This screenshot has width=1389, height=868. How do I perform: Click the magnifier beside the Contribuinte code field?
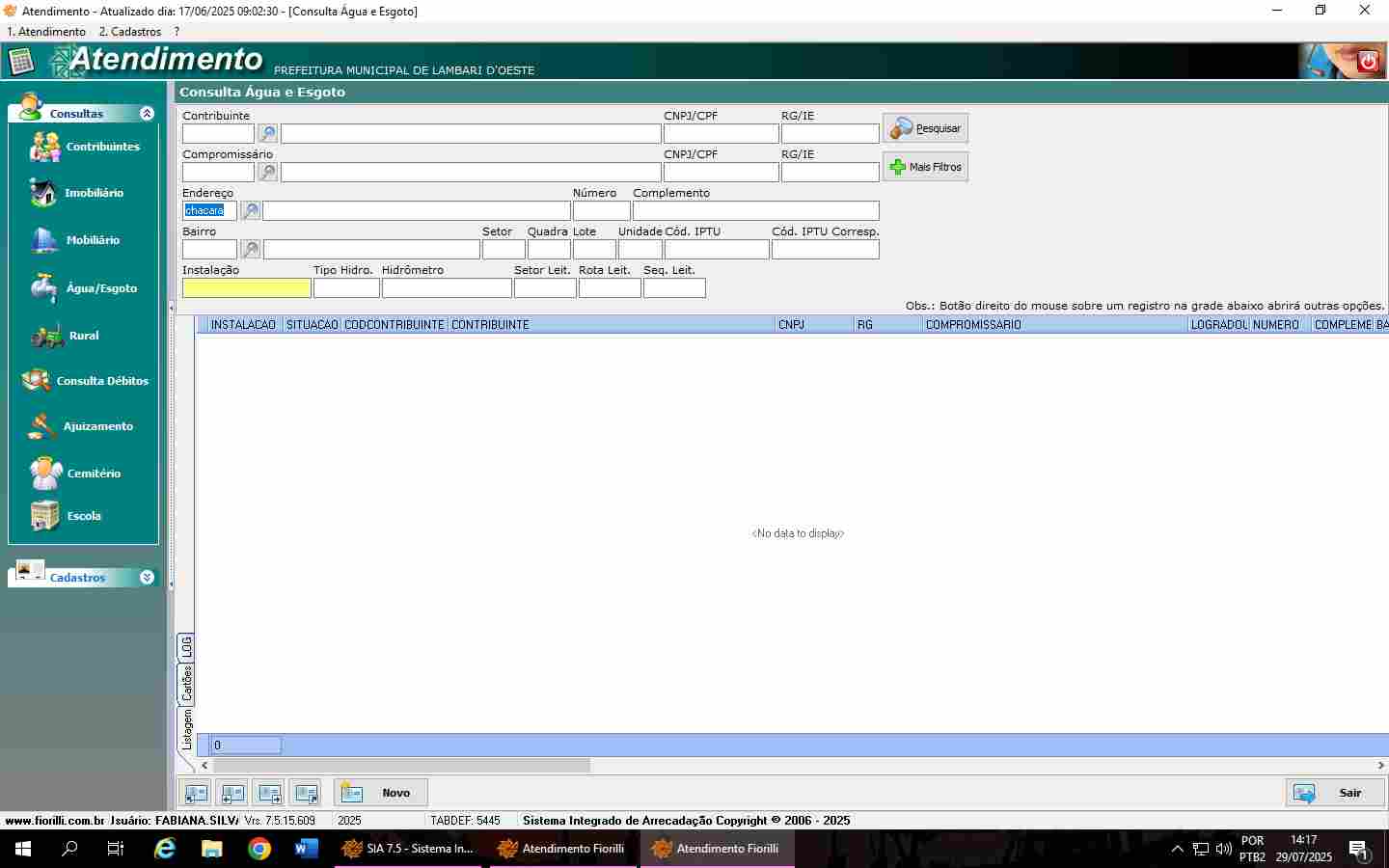(x=267, y=134)
